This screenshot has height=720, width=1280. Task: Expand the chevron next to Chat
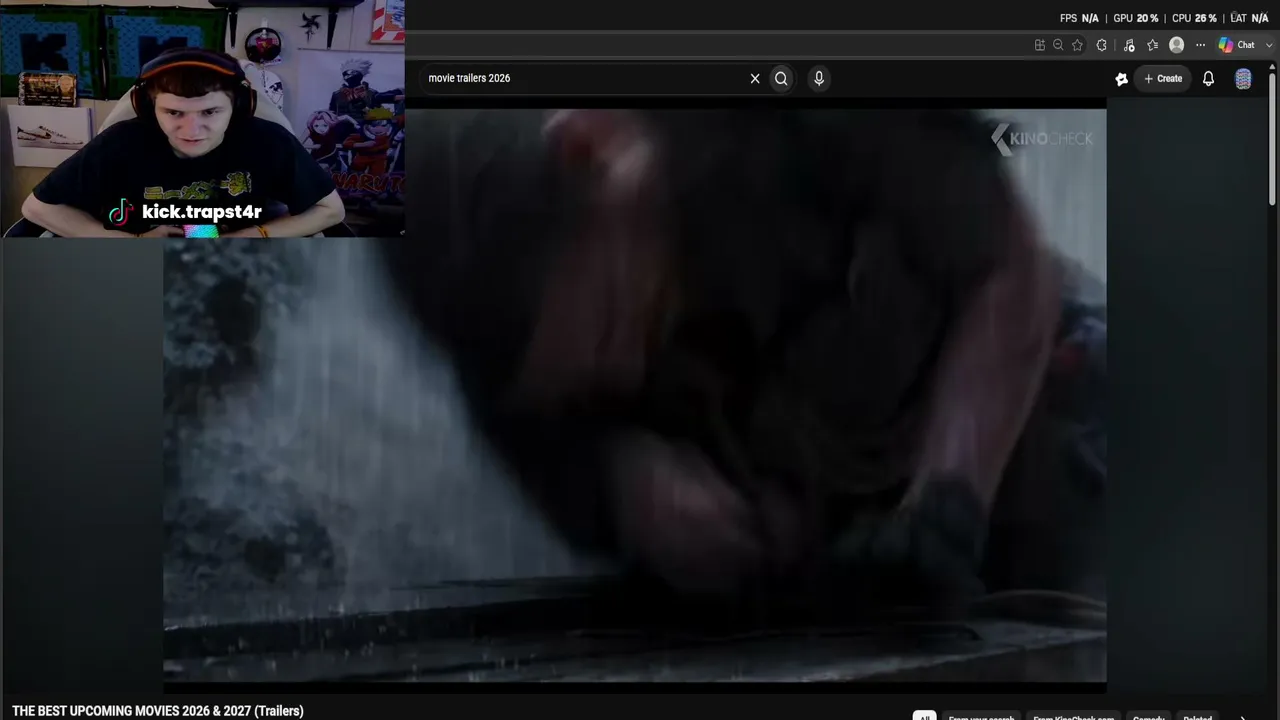1269,45
